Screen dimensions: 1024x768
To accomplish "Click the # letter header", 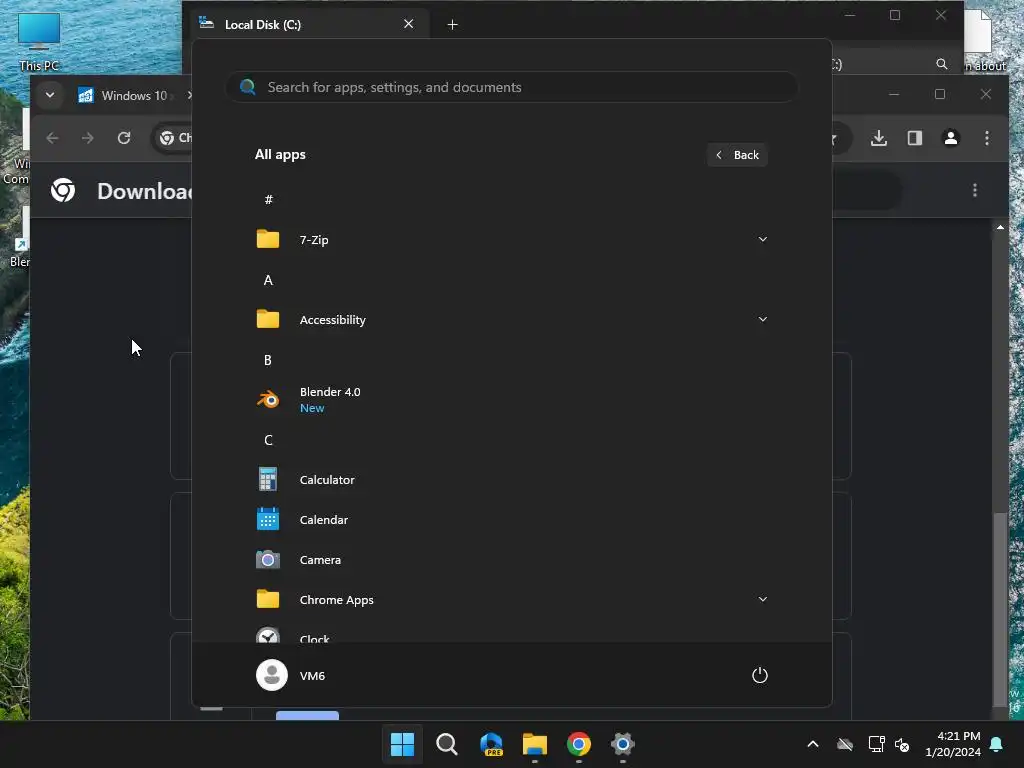I will tap(268, 200).
